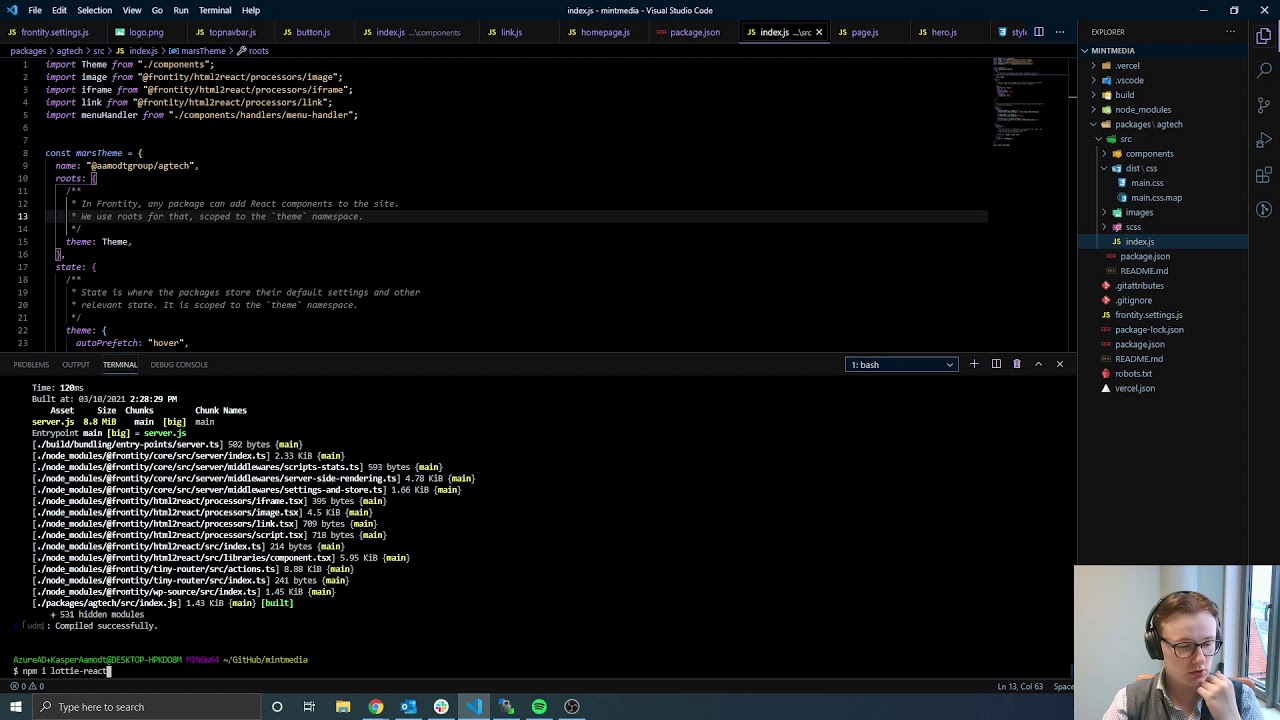This screenshot has width=1280, height=720.
Task: Split the editor to the right
Action: [1038, 32]
